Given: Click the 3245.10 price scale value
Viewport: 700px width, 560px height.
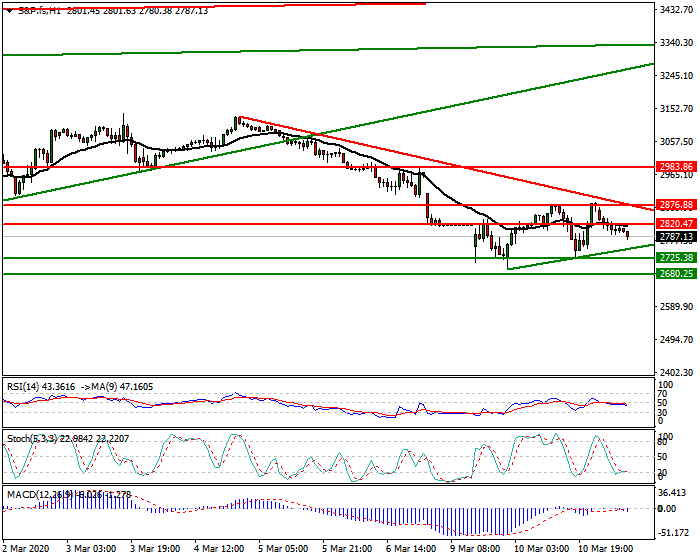Looking at the screenshot, I should click(x=676, y=75).
